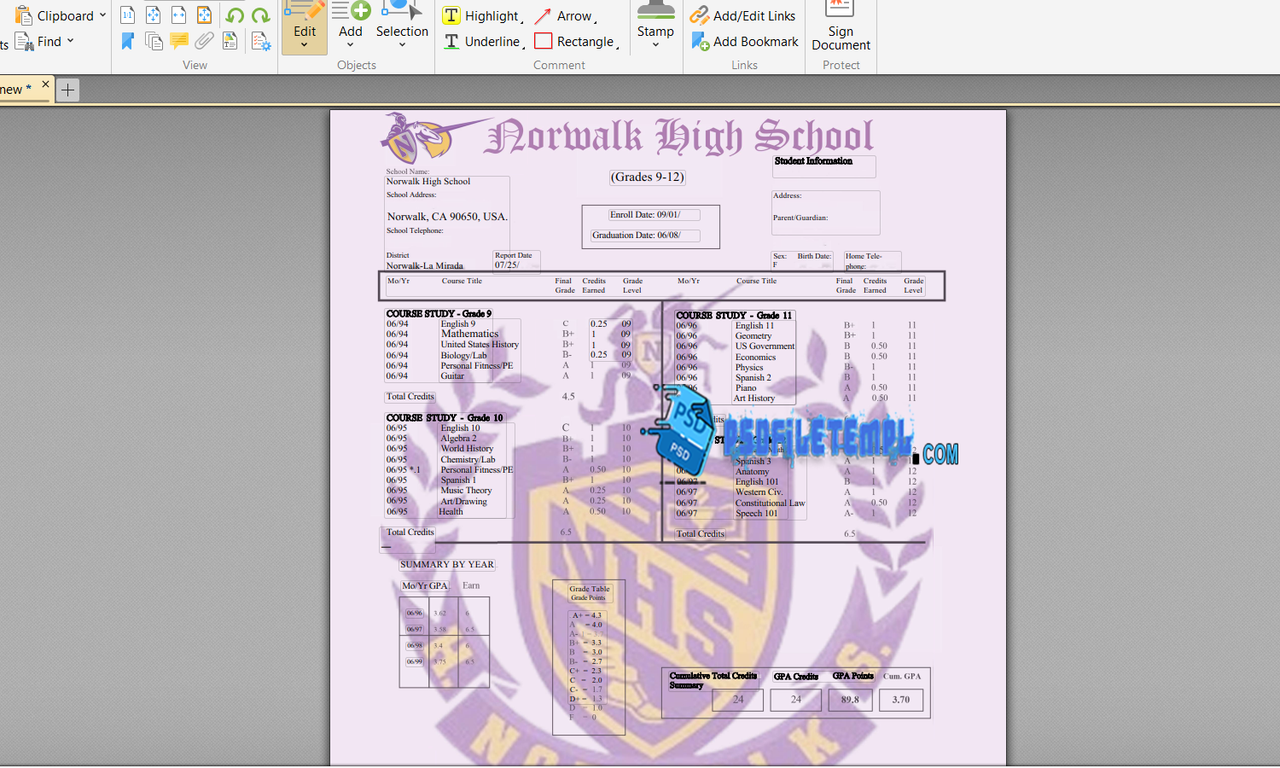Open the yellow Comments pane icon

click(x=179, y=41)
